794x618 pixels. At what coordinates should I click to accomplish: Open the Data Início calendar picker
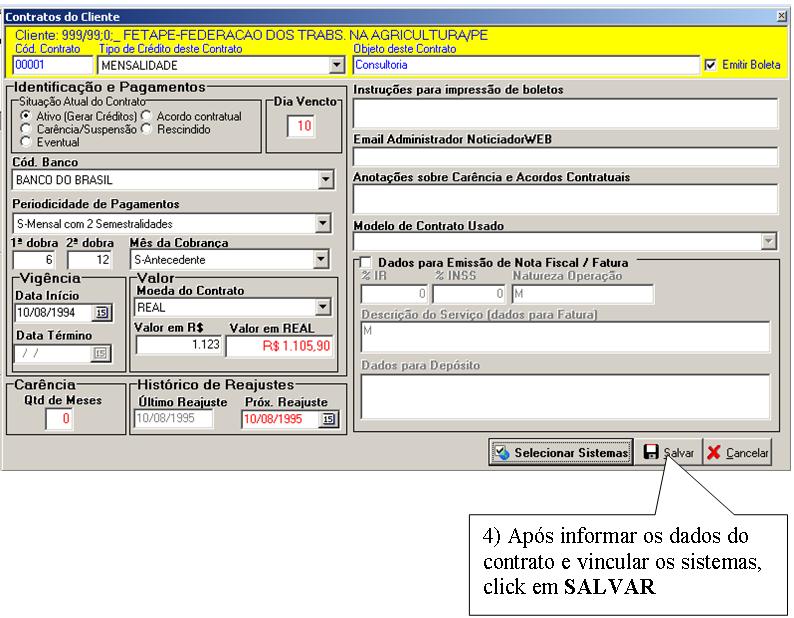click(x=100, y=313)
